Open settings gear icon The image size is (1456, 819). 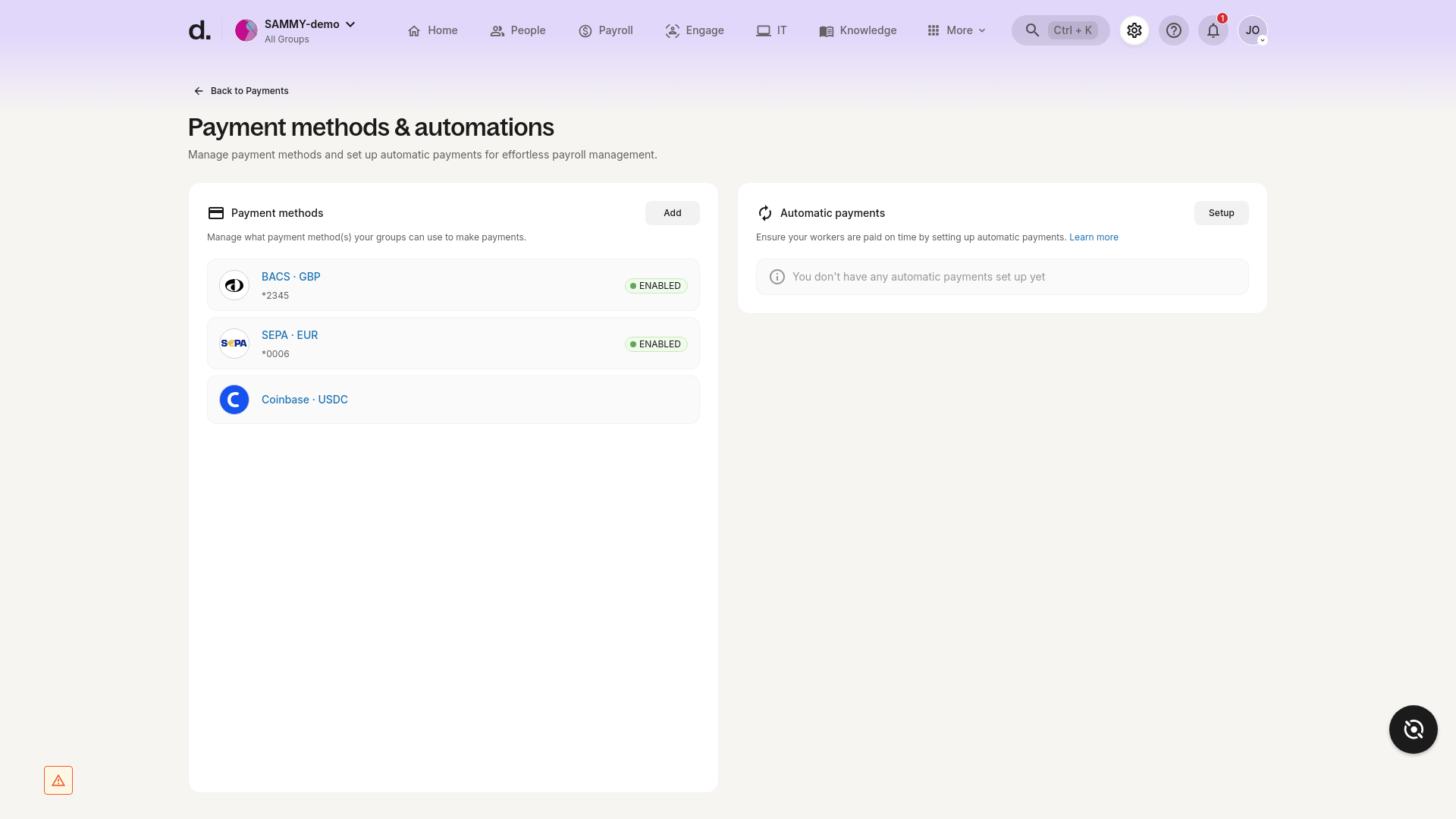click(x=1134, y=30)
